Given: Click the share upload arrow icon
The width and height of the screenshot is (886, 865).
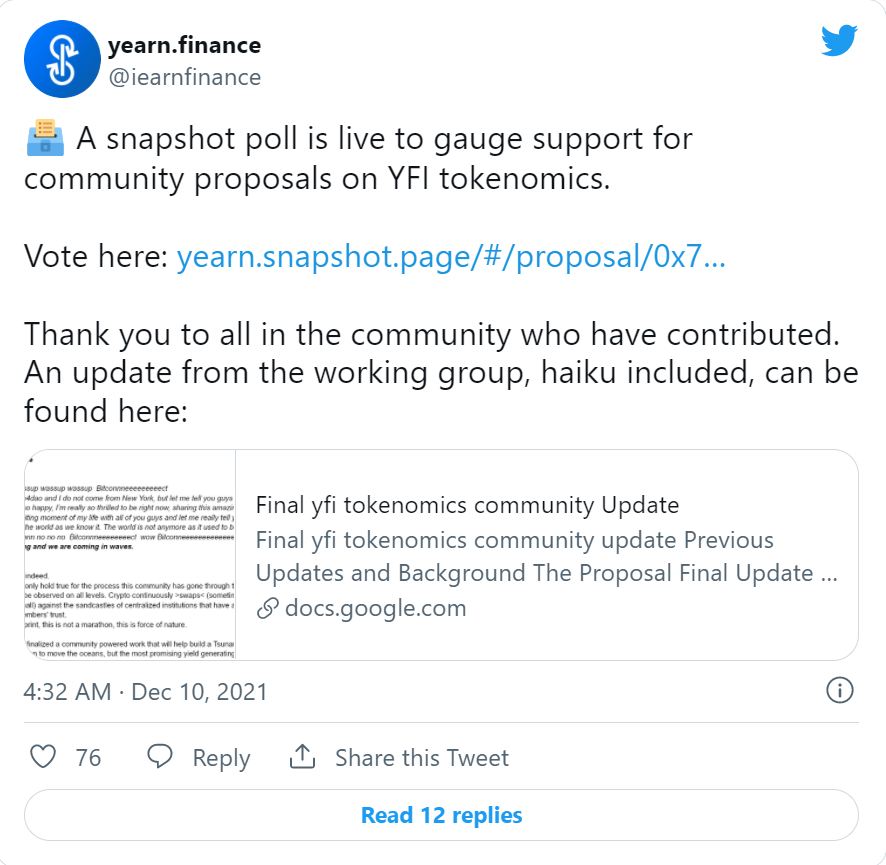Looking at the screenshot, I should click(x=302, y=757).
